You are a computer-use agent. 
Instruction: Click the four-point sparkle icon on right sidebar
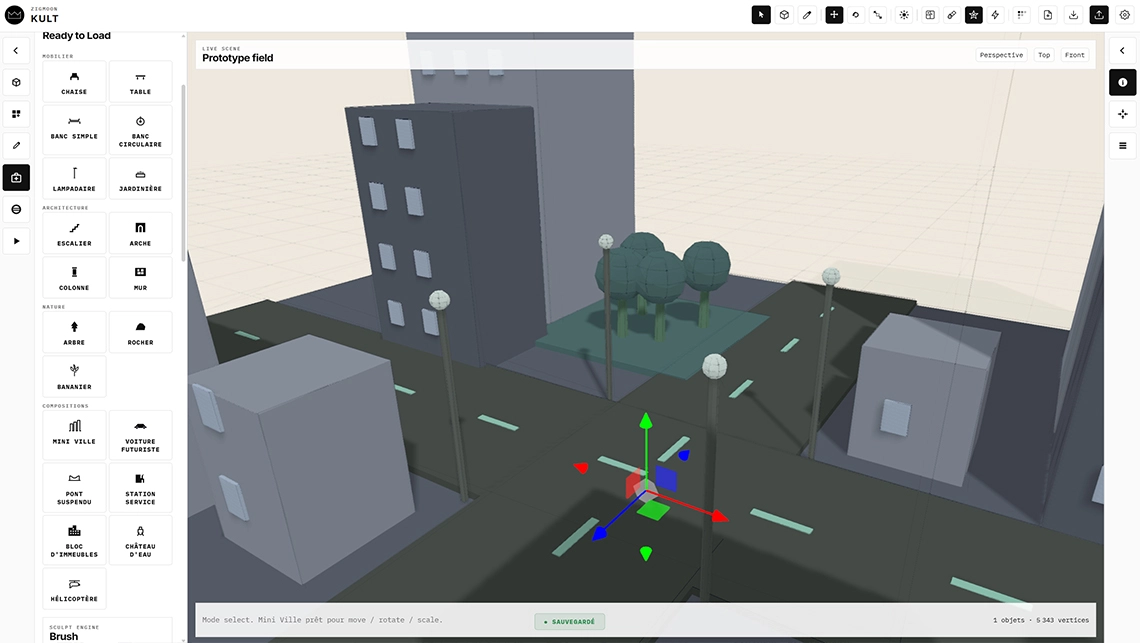(x=1123, y=114)
